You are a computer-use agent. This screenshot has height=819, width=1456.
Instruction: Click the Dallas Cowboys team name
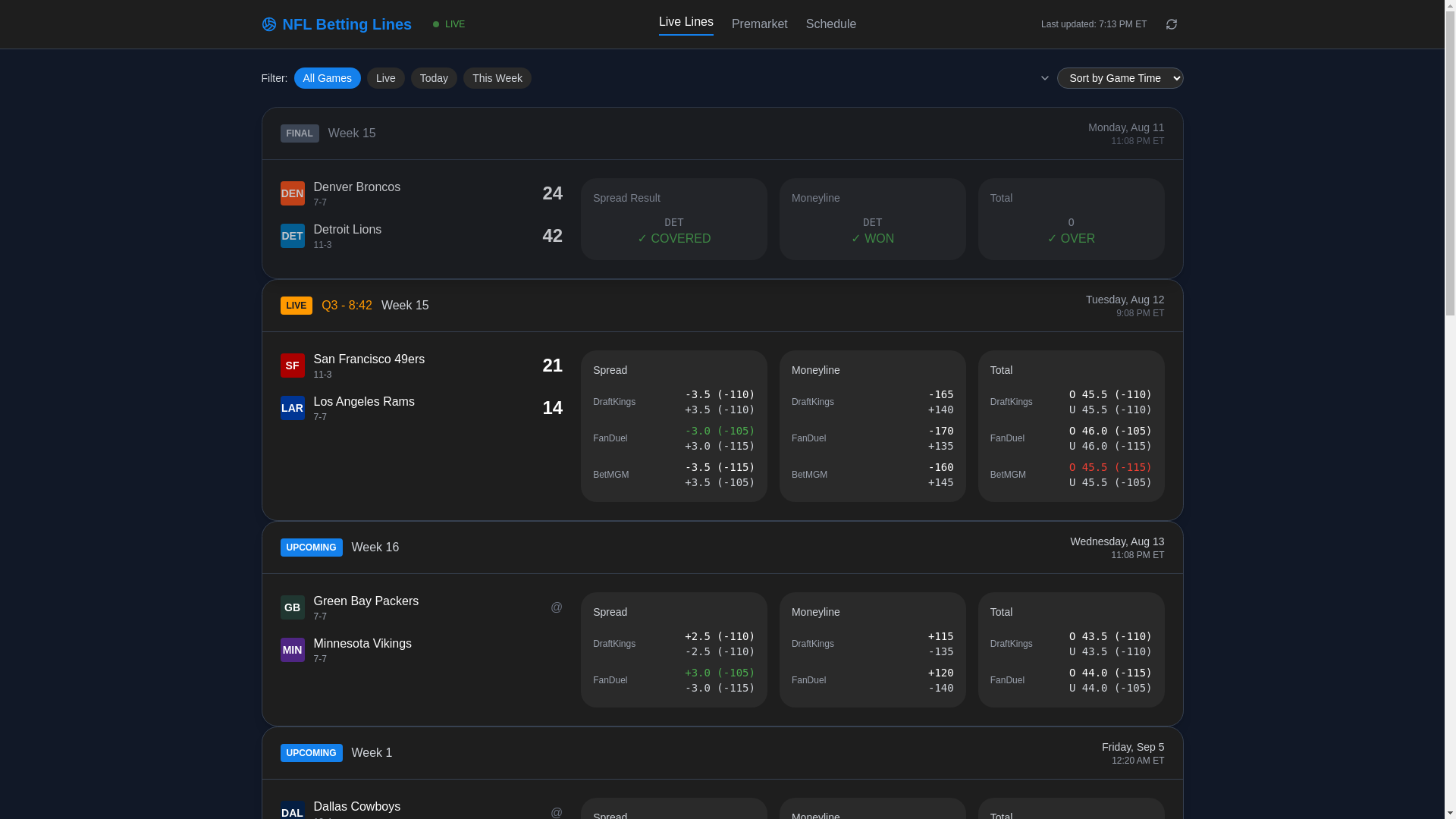point(356,807)
